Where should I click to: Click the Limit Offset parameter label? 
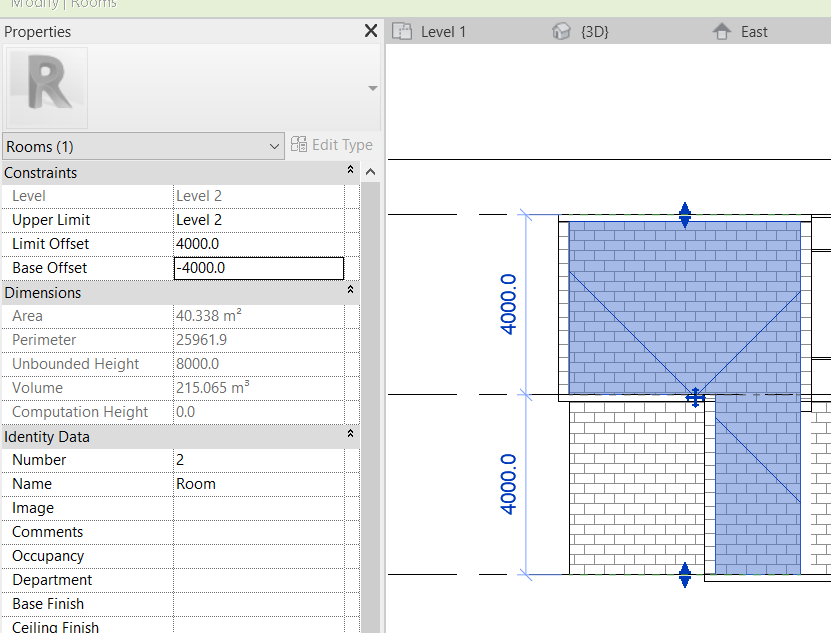(x=50, y=244)
